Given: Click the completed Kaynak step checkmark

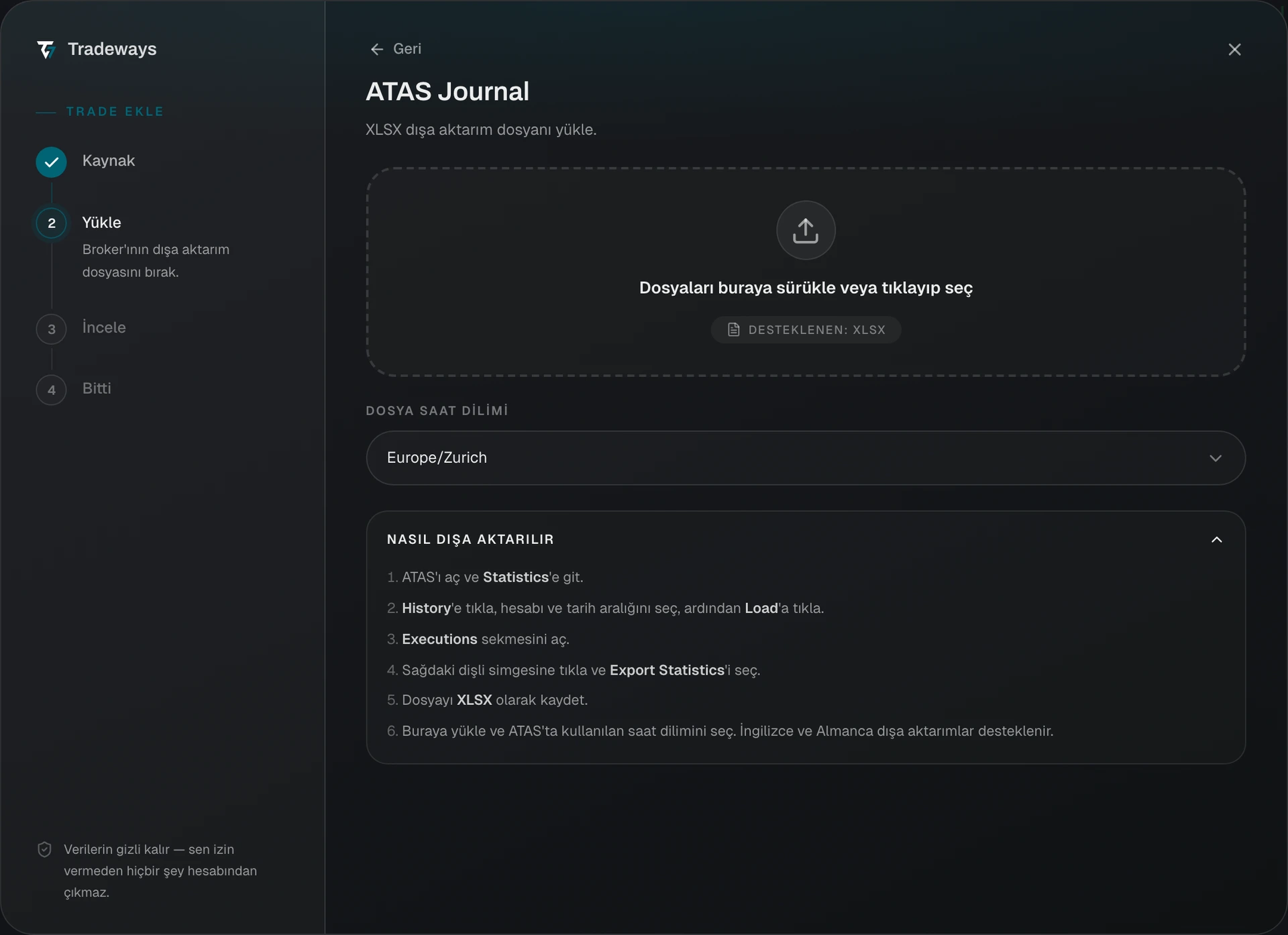Looking at the screenshot, I should [x=52, y=162].
